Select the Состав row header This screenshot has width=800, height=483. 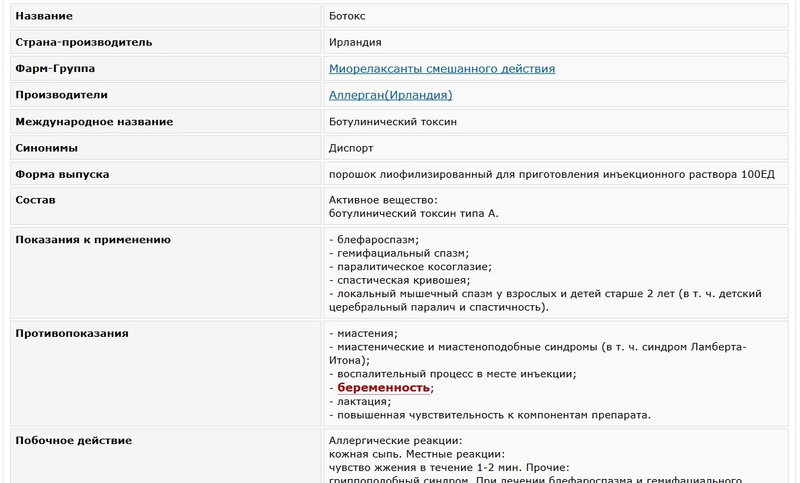click(x=36, y=200)
